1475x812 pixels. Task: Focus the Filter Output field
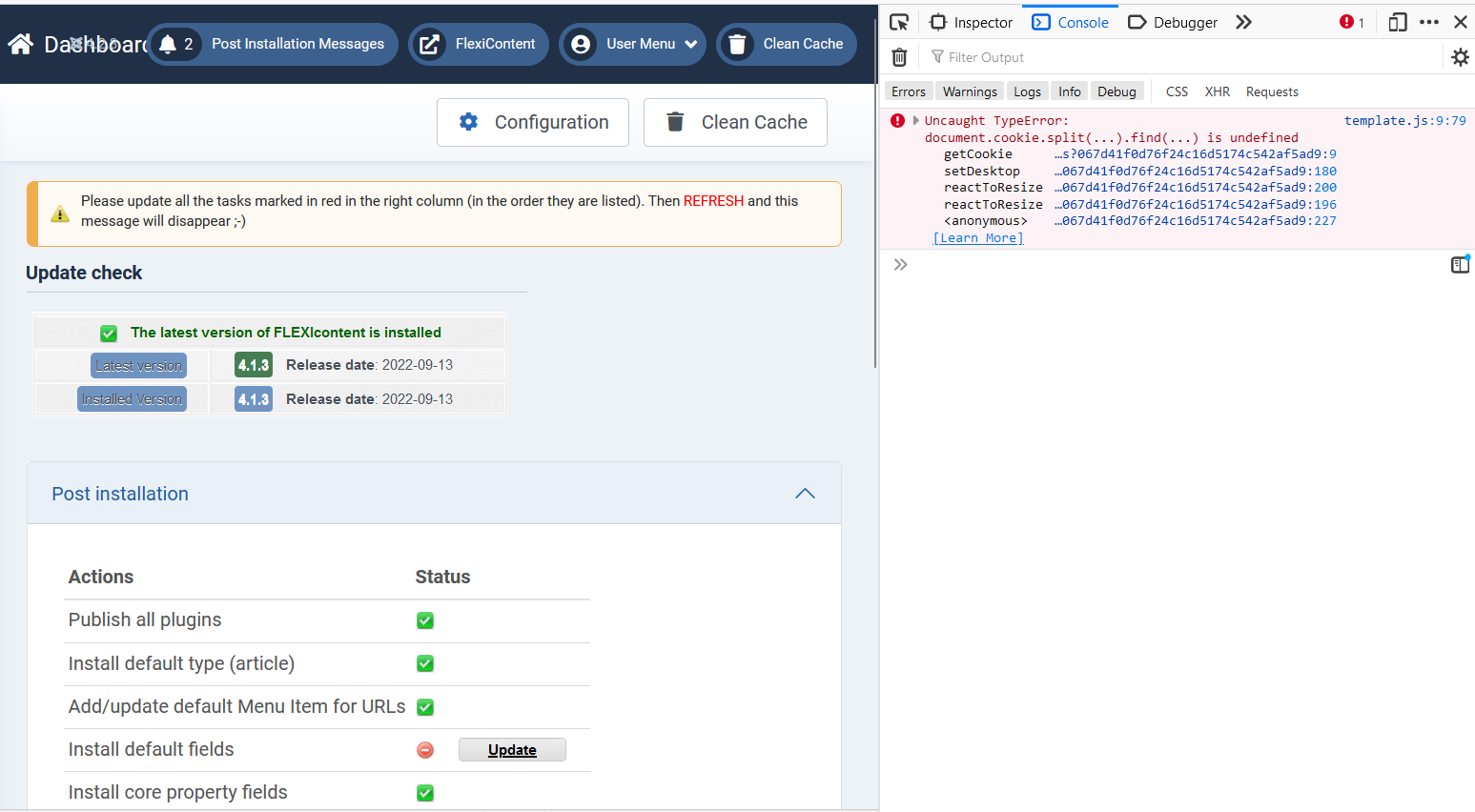pos(1182,57)
